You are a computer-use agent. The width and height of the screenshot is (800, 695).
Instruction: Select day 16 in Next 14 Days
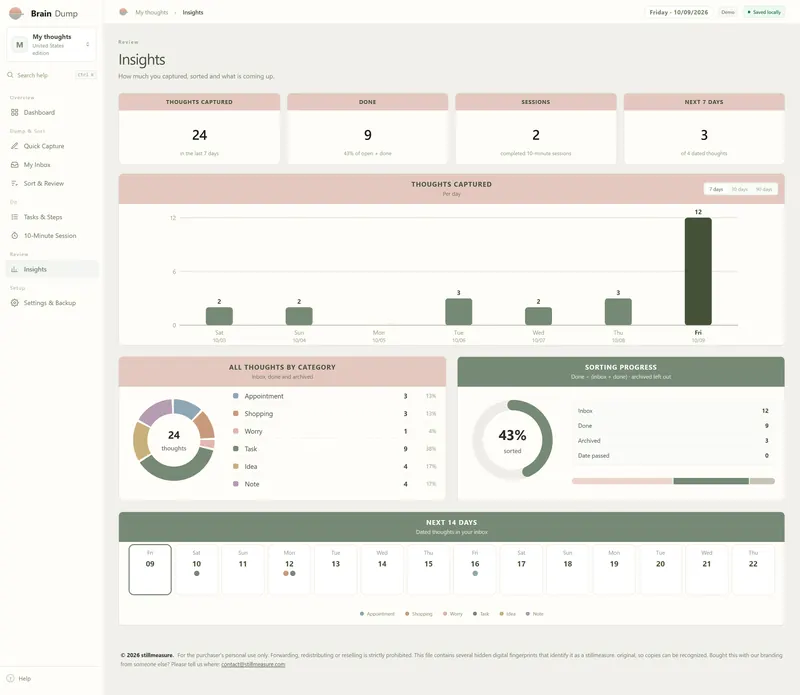[x=474, y=569]
